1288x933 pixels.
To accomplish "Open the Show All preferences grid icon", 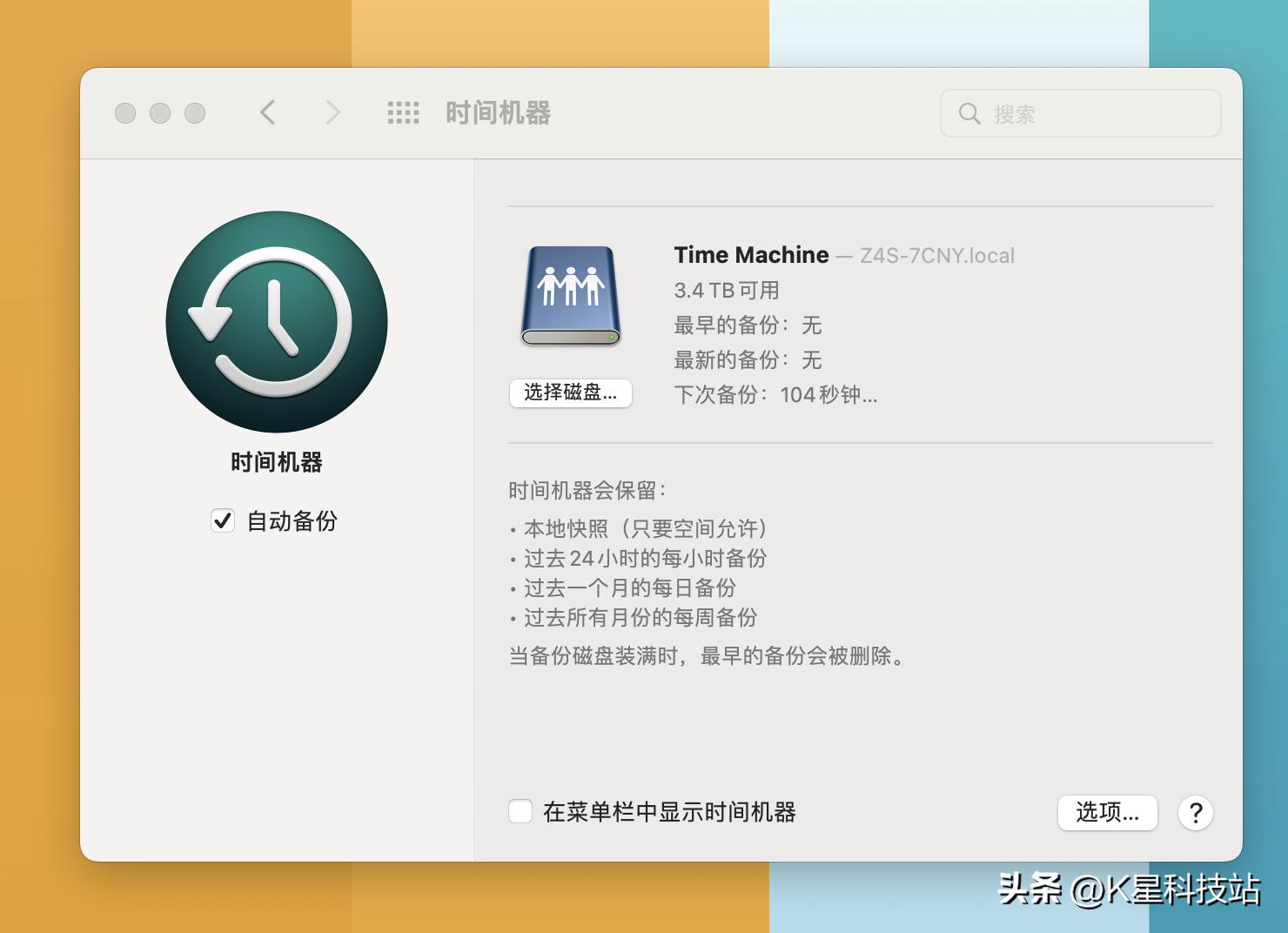I will pyautogui.click(x=401, y=113).
